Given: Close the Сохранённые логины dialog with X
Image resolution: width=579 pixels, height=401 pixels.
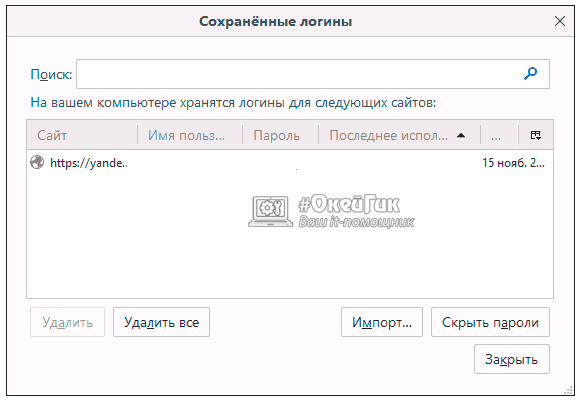Looking at the screenshot, I should pyautogui.click(x=560, y=21).
